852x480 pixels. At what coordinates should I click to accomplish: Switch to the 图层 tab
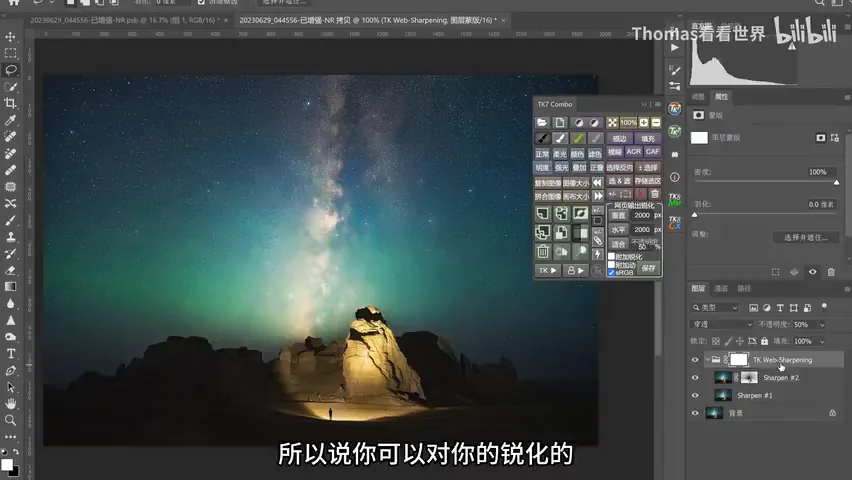pos(698,289)
